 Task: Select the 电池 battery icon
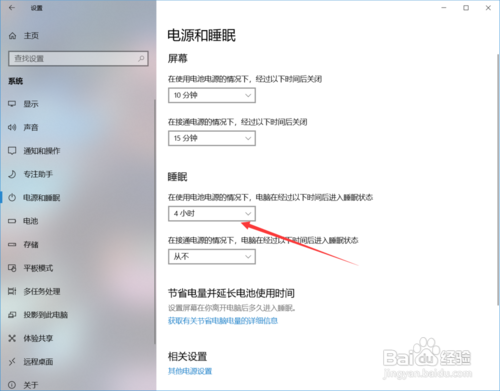coord(12,221)
